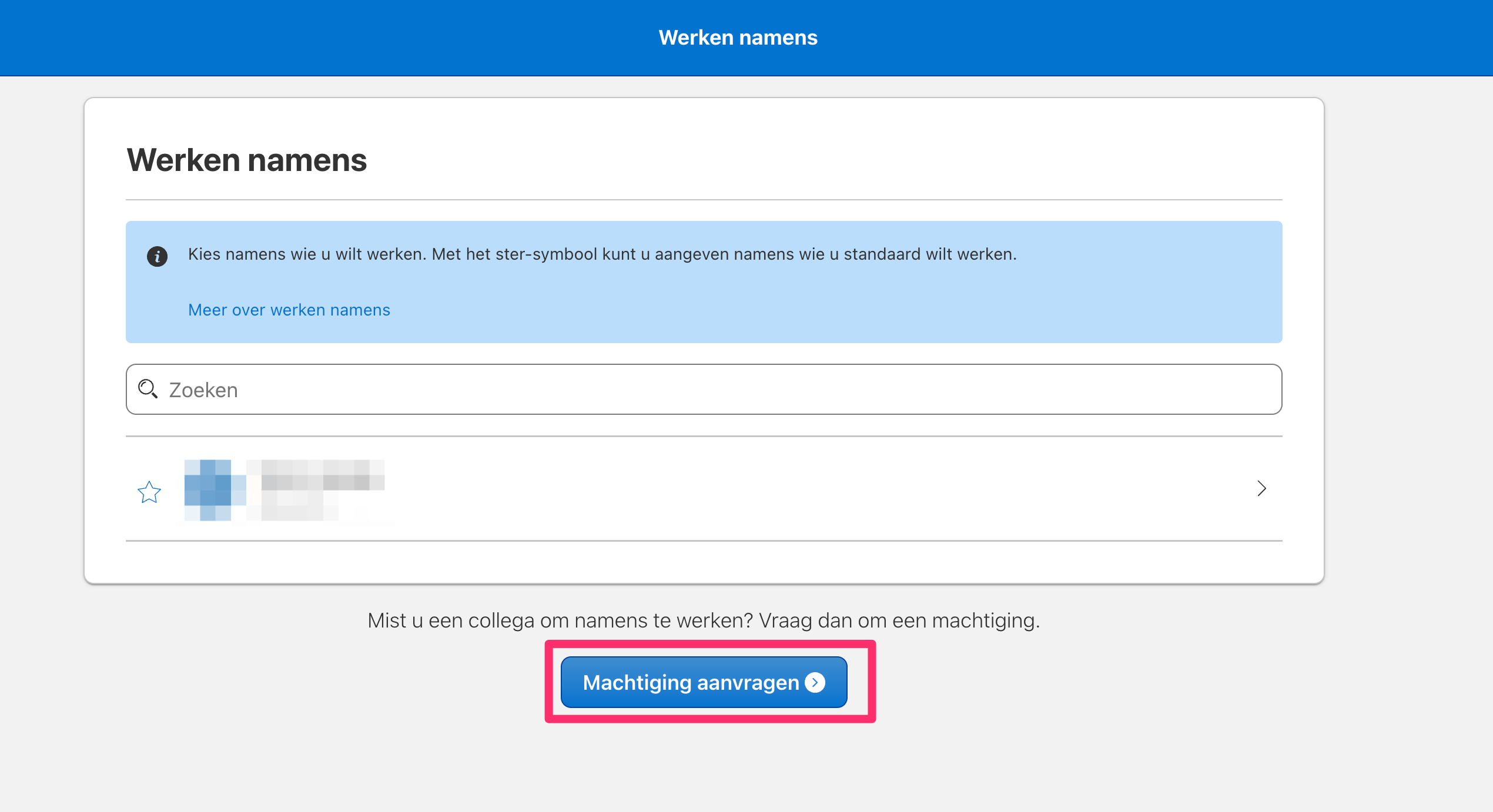
Task: Click the 'Mist u een collega' text
Action: pyautogui.click(x=704, y=620)
